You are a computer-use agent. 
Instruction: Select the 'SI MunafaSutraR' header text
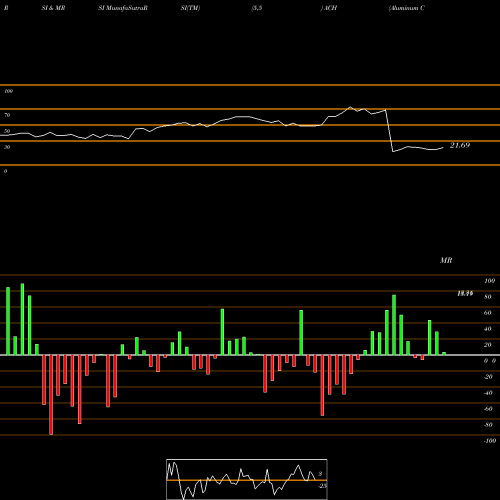coord(123,8)
